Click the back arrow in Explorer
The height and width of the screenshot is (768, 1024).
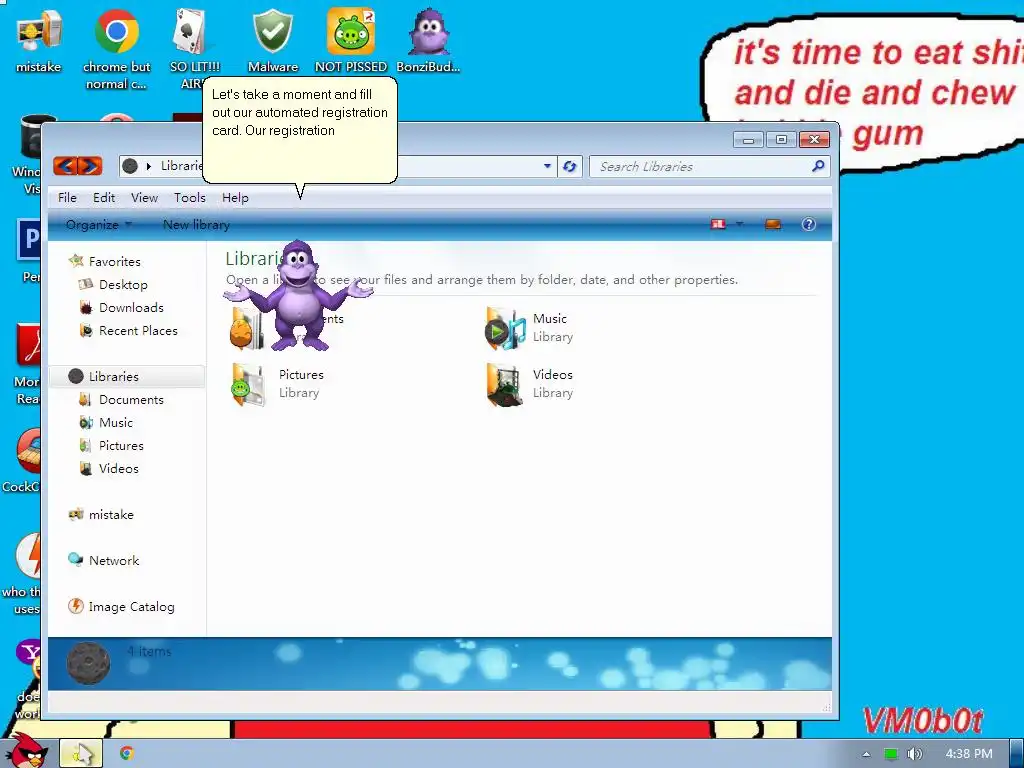click(x=65, y=166)
